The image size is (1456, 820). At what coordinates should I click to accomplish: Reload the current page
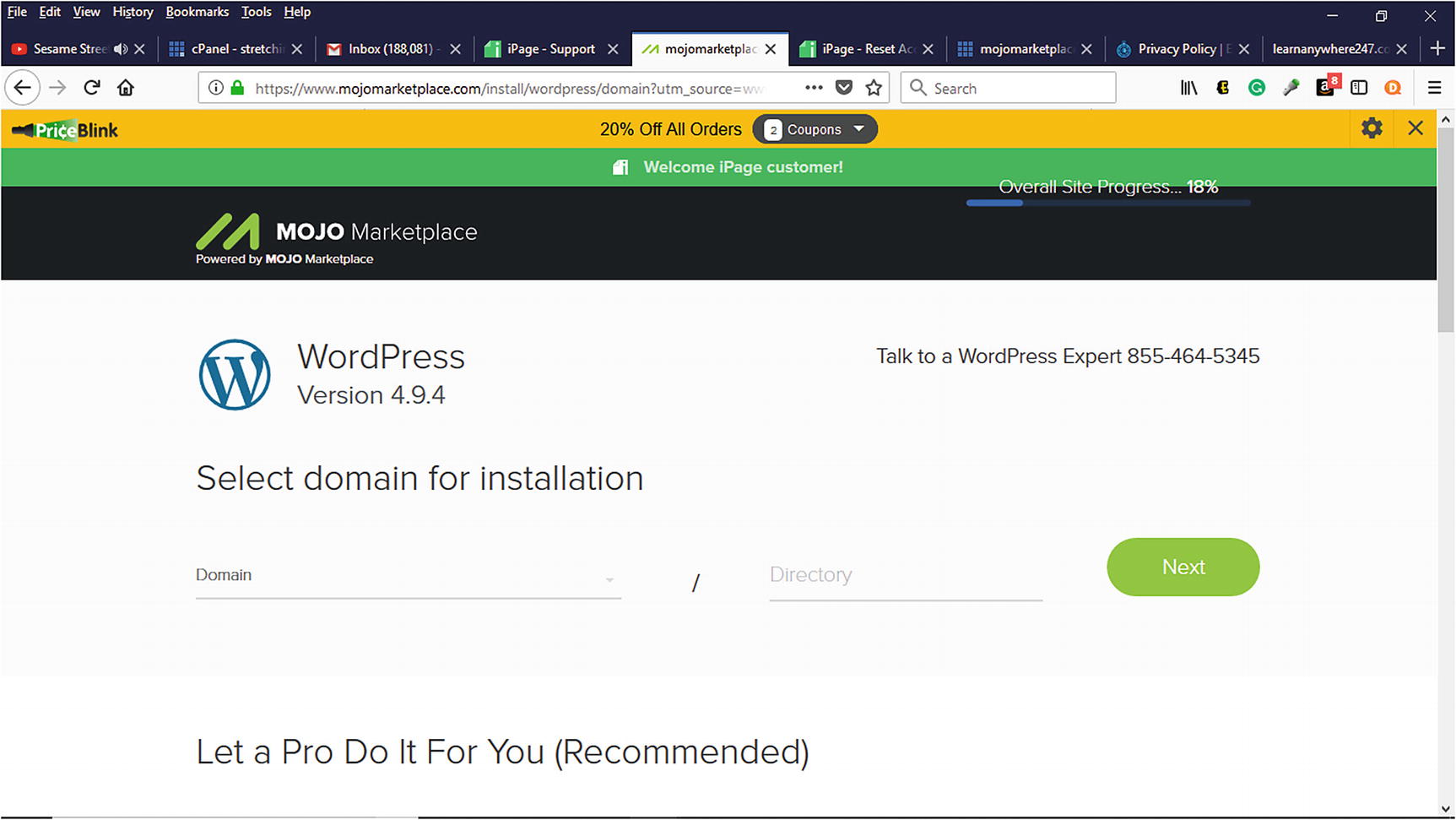92,88
